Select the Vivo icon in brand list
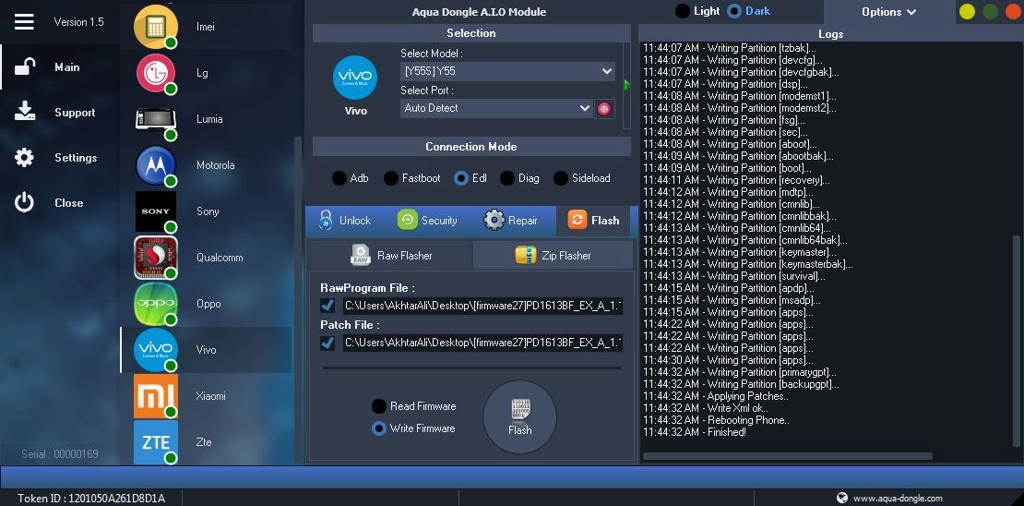 point(155,350)
